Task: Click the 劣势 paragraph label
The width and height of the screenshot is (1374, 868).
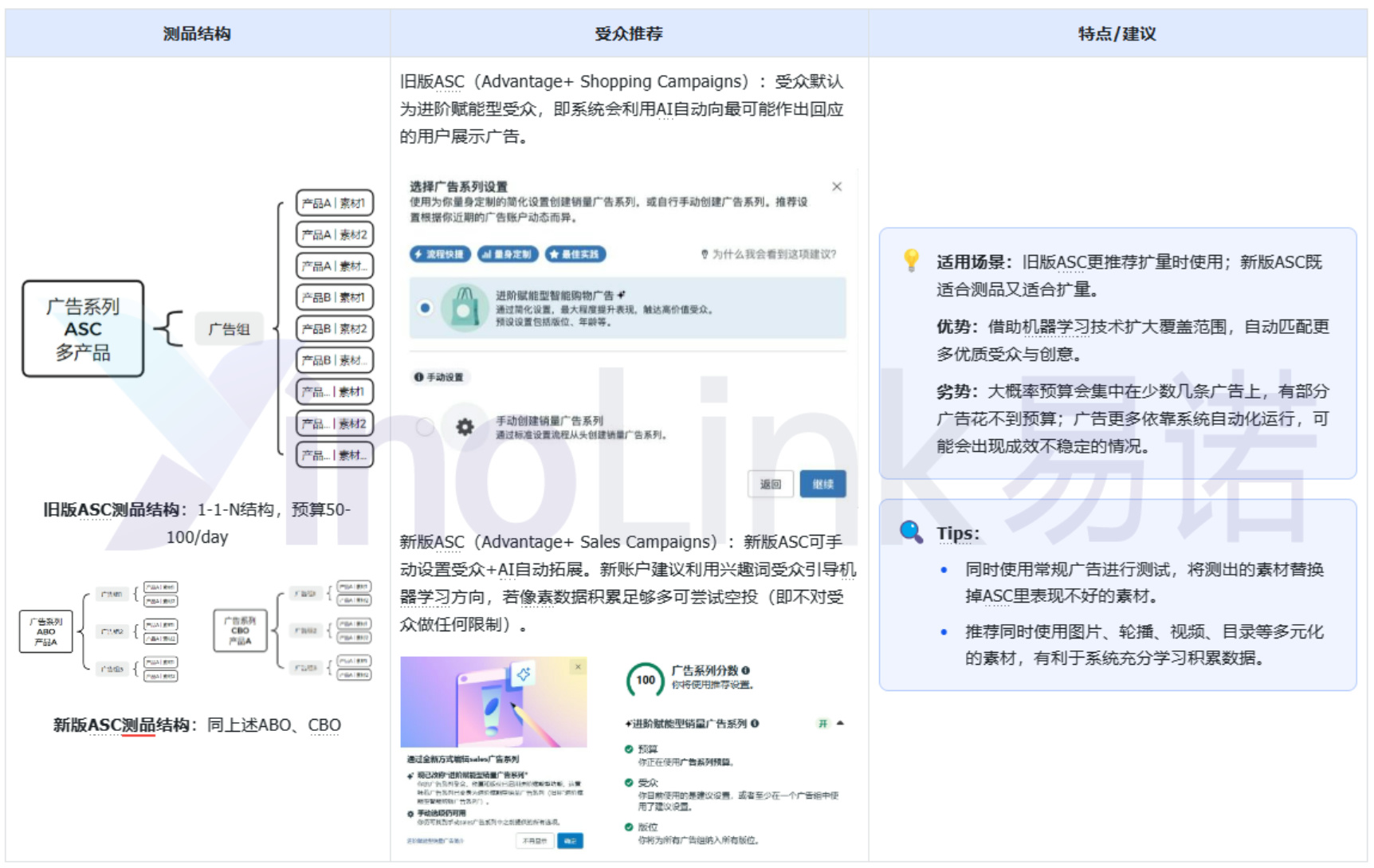Action: 957,391
